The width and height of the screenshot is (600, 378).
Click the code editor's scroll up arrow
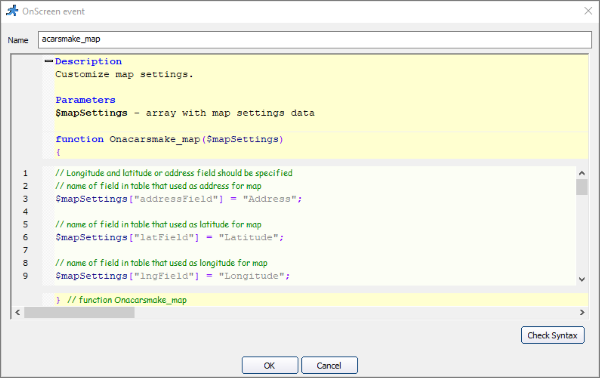click(582, 173)
